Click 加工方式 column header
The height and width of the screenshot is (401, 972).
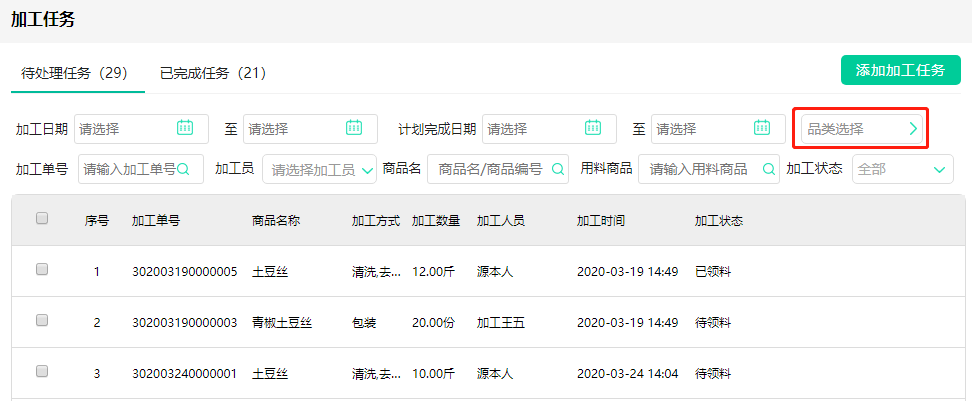click(x=376, y=221)
